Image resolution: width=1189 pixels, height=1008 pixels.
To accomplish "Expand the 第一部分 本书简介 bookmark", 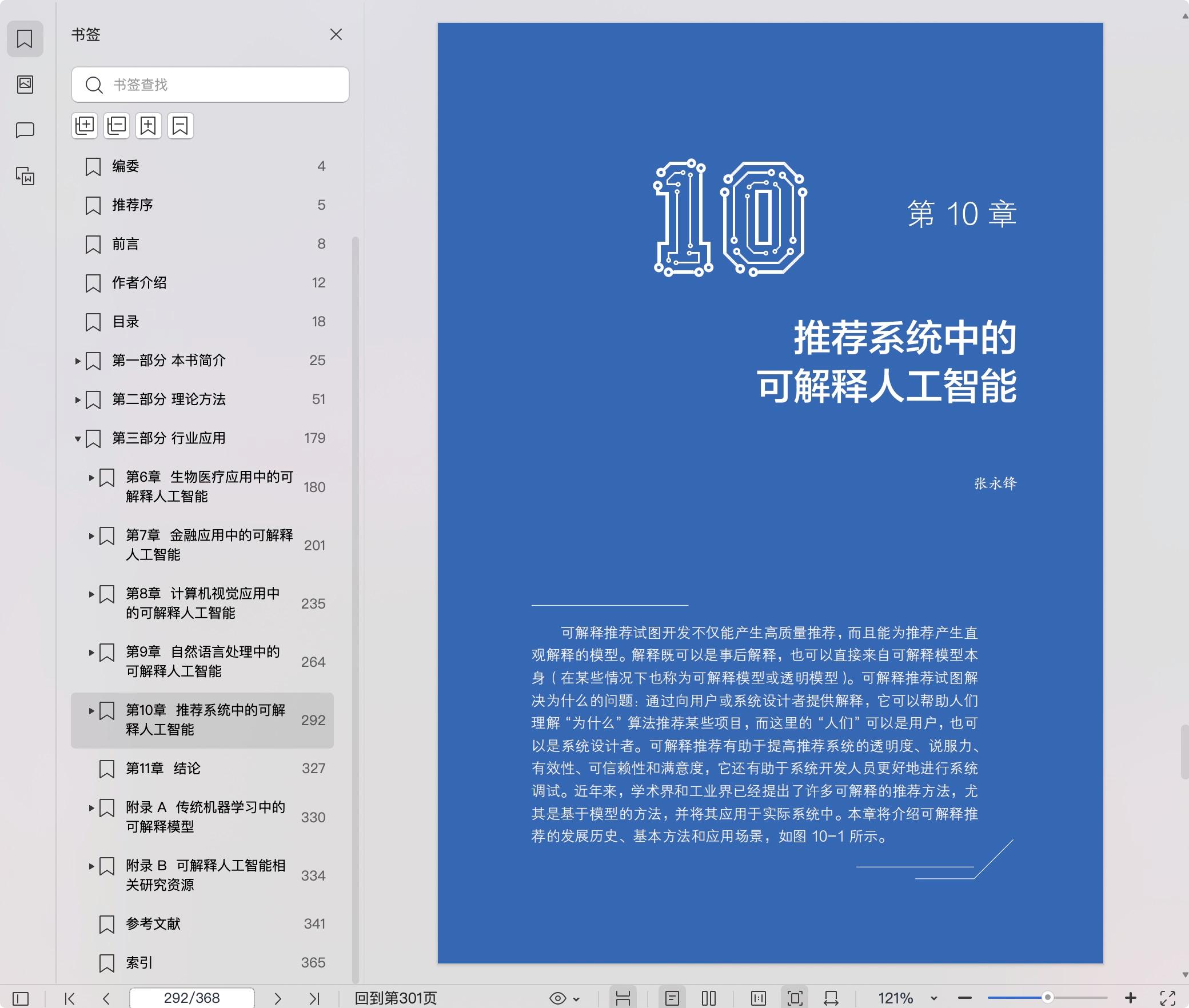I will (x=78, y=361).
